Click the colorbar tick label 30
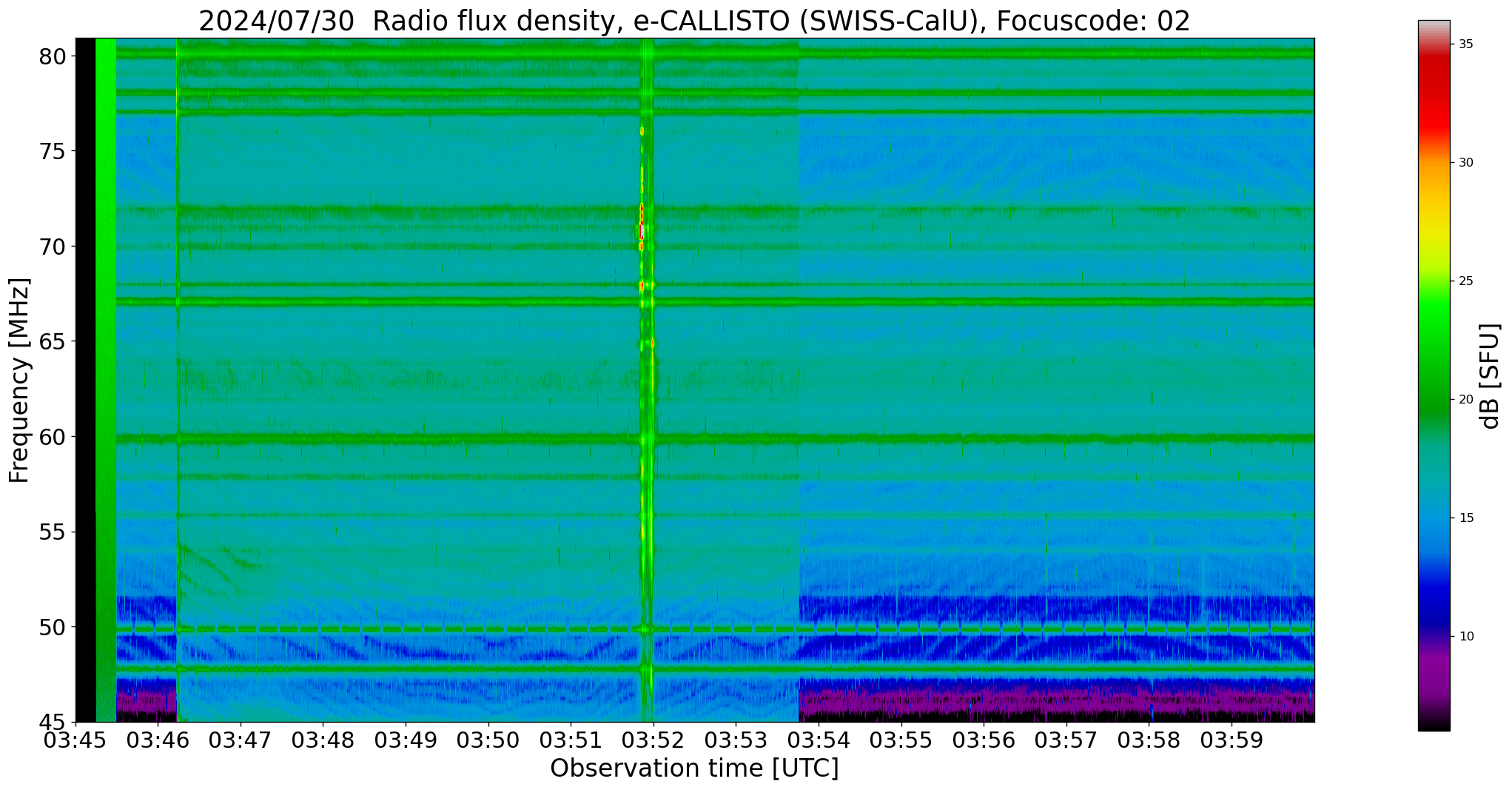 point(1465,163)
